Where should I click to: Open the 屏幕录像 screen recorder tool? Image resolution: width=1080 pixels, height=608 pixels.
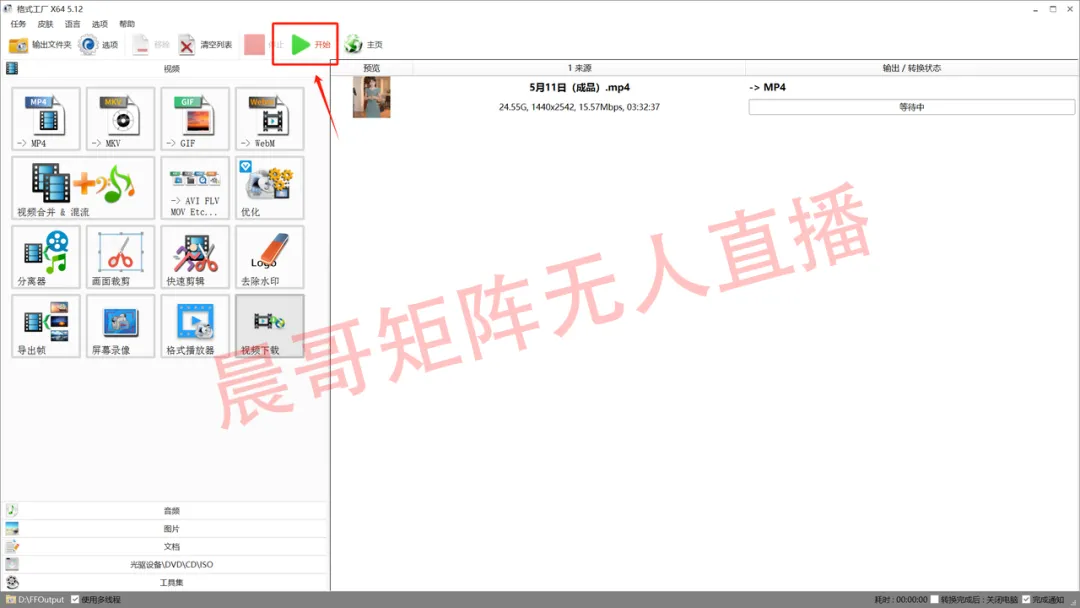[x=121, y=326]
